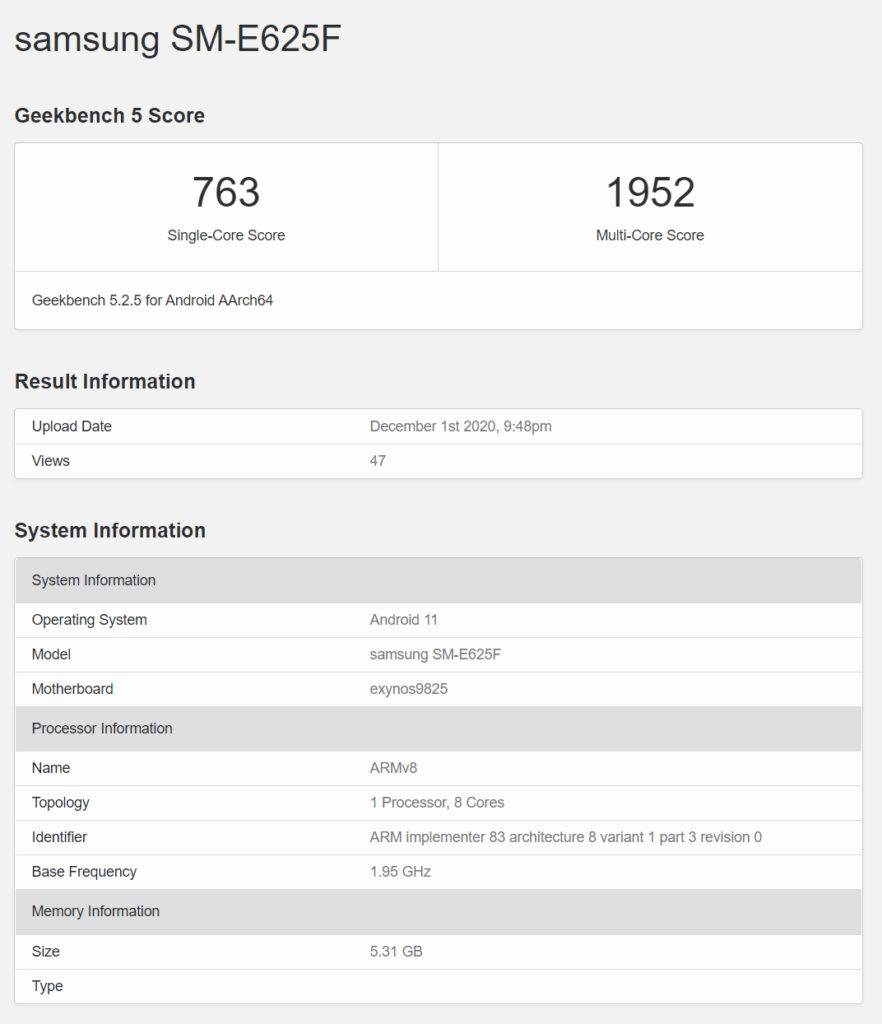Click the Name row label
This screenshot has width=882, height=1024.
click(51, 768)
